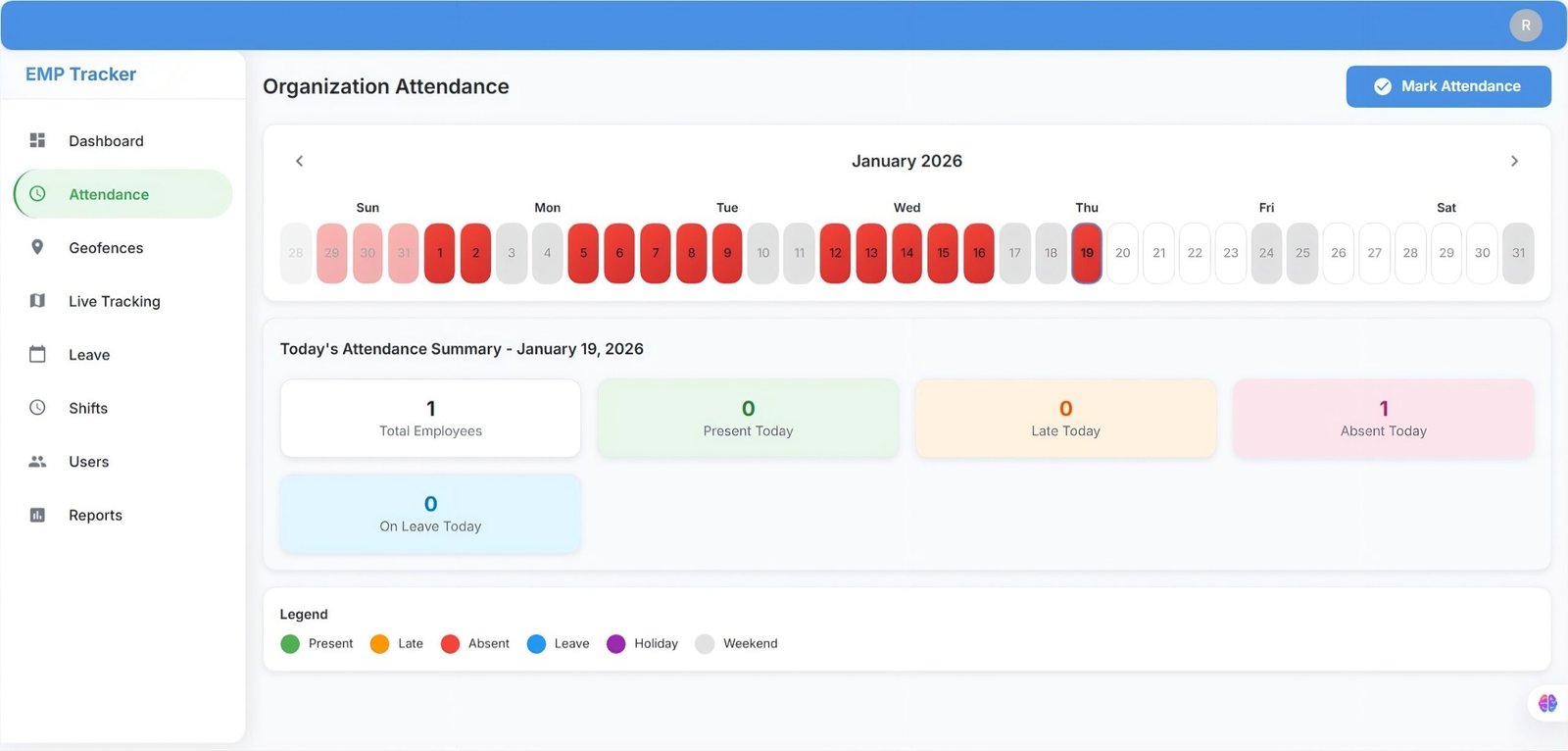Click the Shifts clock icon
Image resolution: width=1568 pixels, height=751 pixels.
pos(37,408)
